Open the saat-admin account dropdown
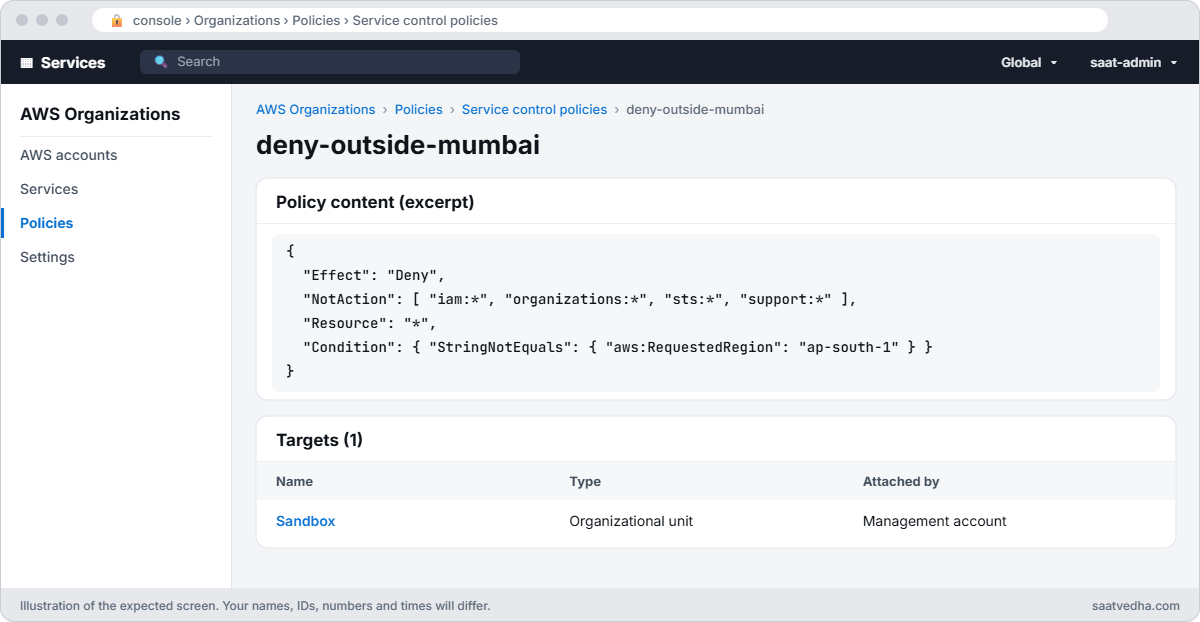The height and width of the screenshot is (622, 1200). [x=1133, y=62]
